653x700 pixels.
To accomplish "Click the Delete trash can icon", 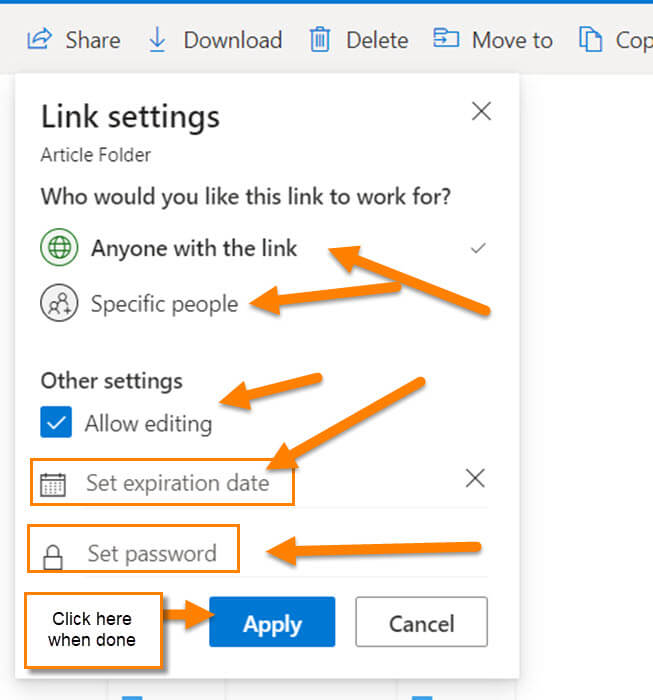I will (320, 40).
